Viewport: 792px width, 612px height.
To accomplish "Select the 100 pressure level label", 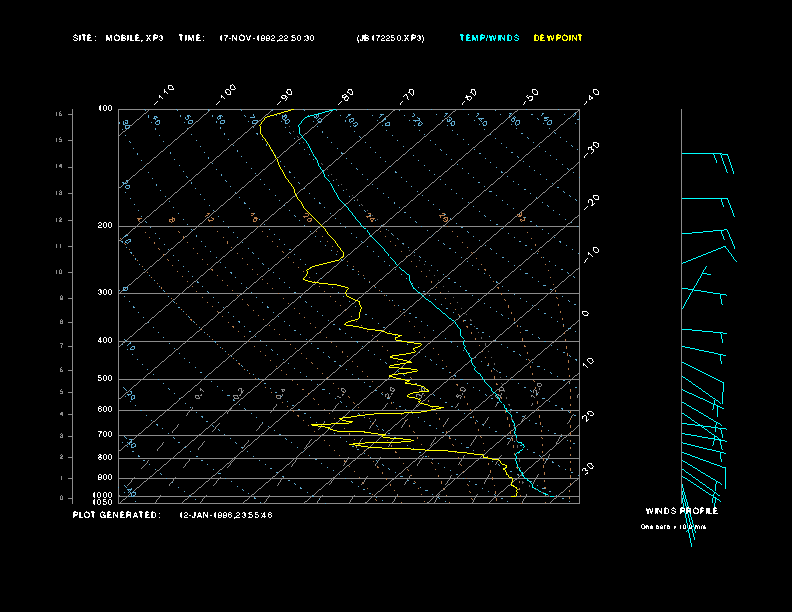I will tap(105, 108).
